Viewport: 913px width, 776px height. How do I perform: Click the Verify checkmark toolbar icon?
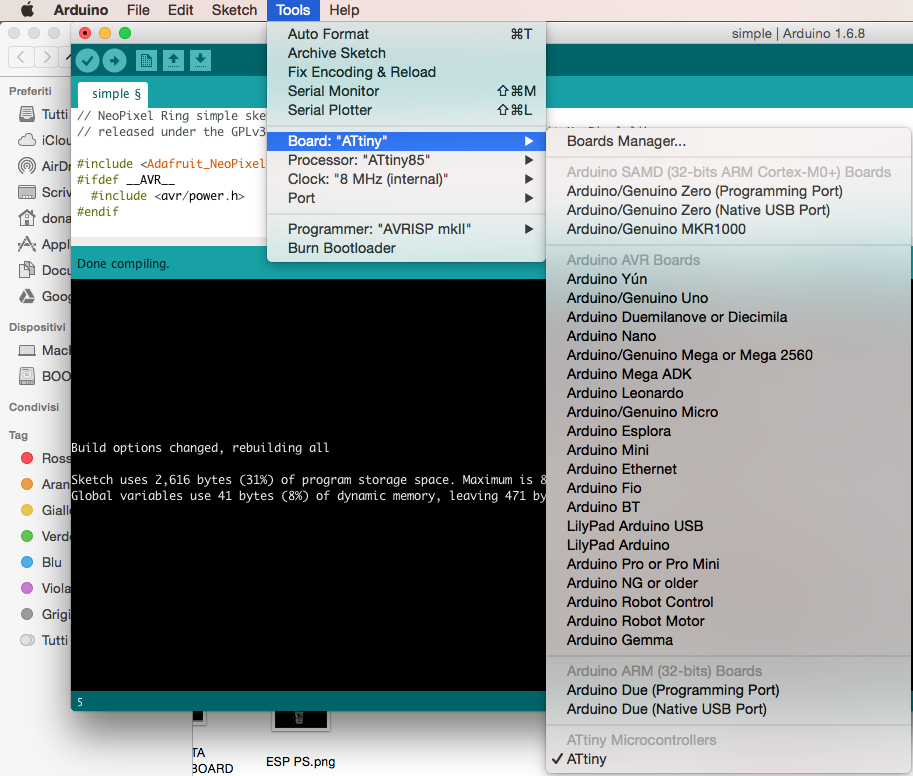pyautogui.click(x=87, y=60)
